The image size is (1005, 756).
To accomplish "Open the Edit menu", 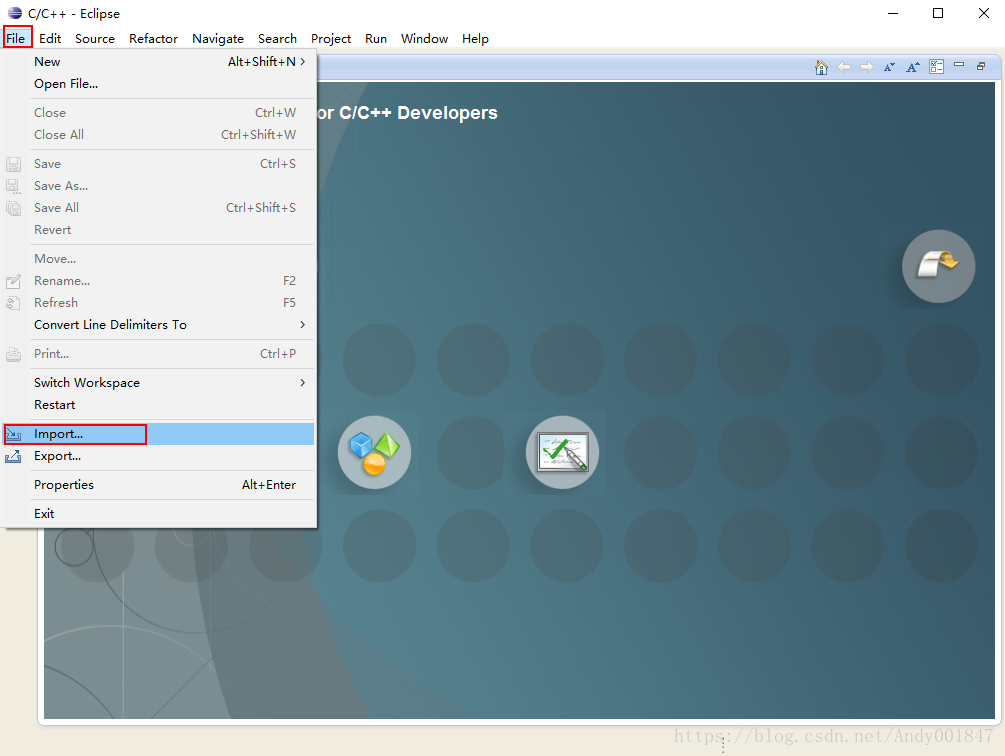I will click(50, 38).
